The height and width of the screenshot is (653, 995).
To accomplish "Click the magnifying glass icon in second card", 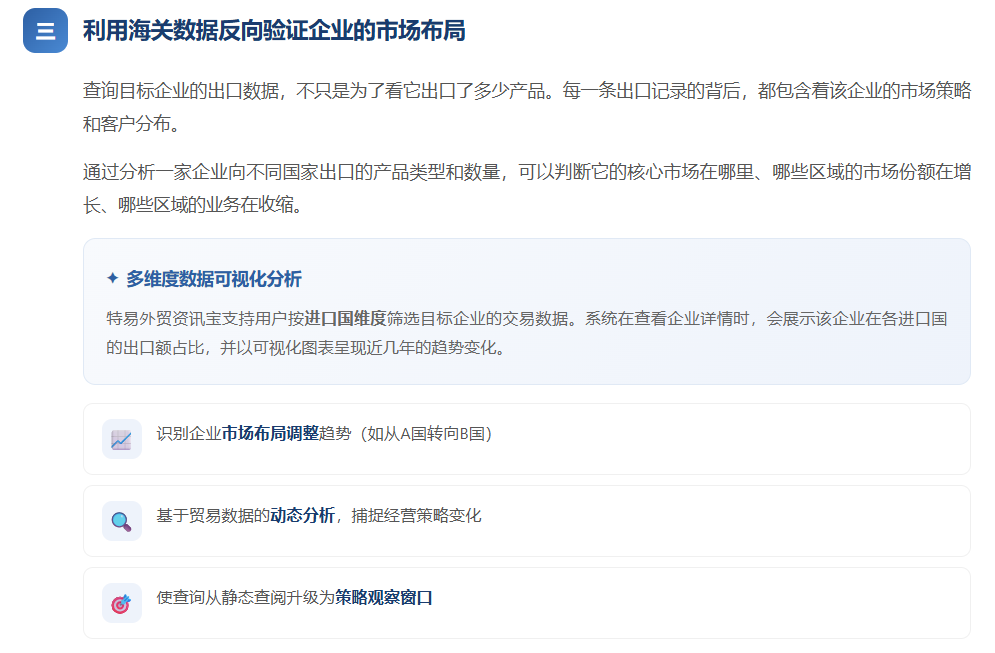I will coord(121,521).
